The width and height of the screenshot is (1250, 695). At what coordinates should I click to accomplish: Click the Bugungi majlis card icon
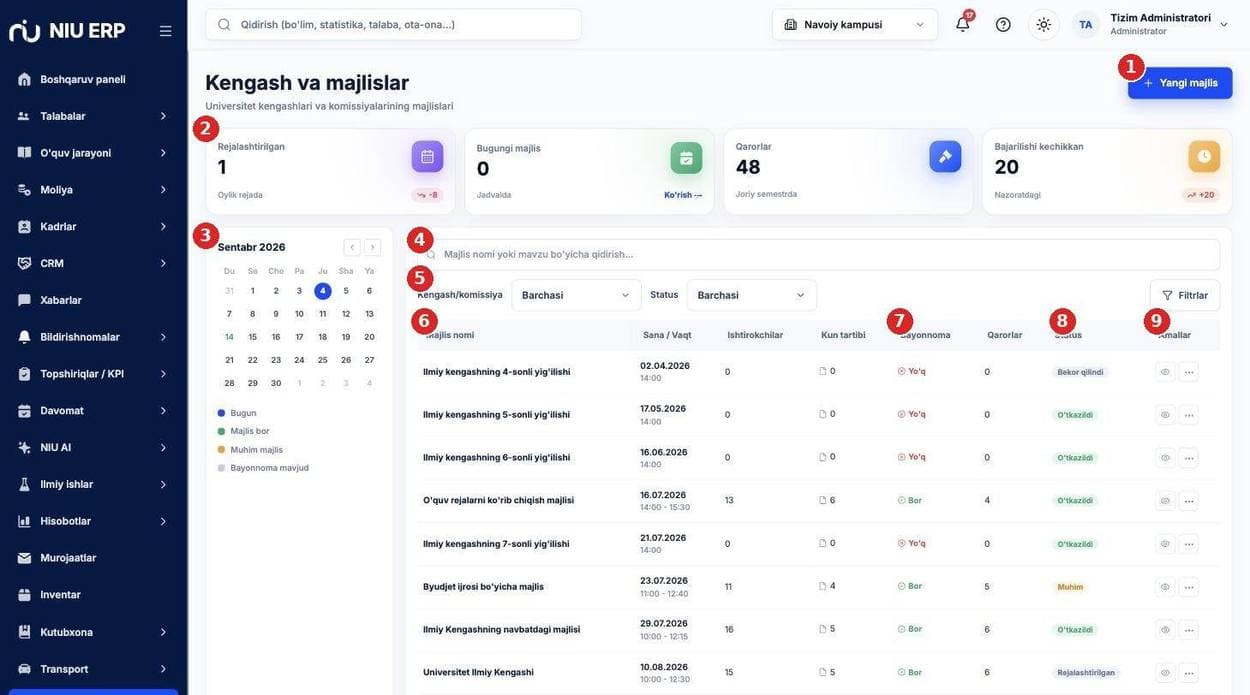tap(686, 157)
